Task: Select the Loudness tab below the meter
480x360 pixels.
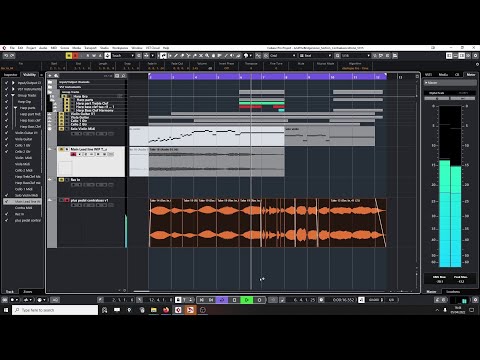Action: 453,292
